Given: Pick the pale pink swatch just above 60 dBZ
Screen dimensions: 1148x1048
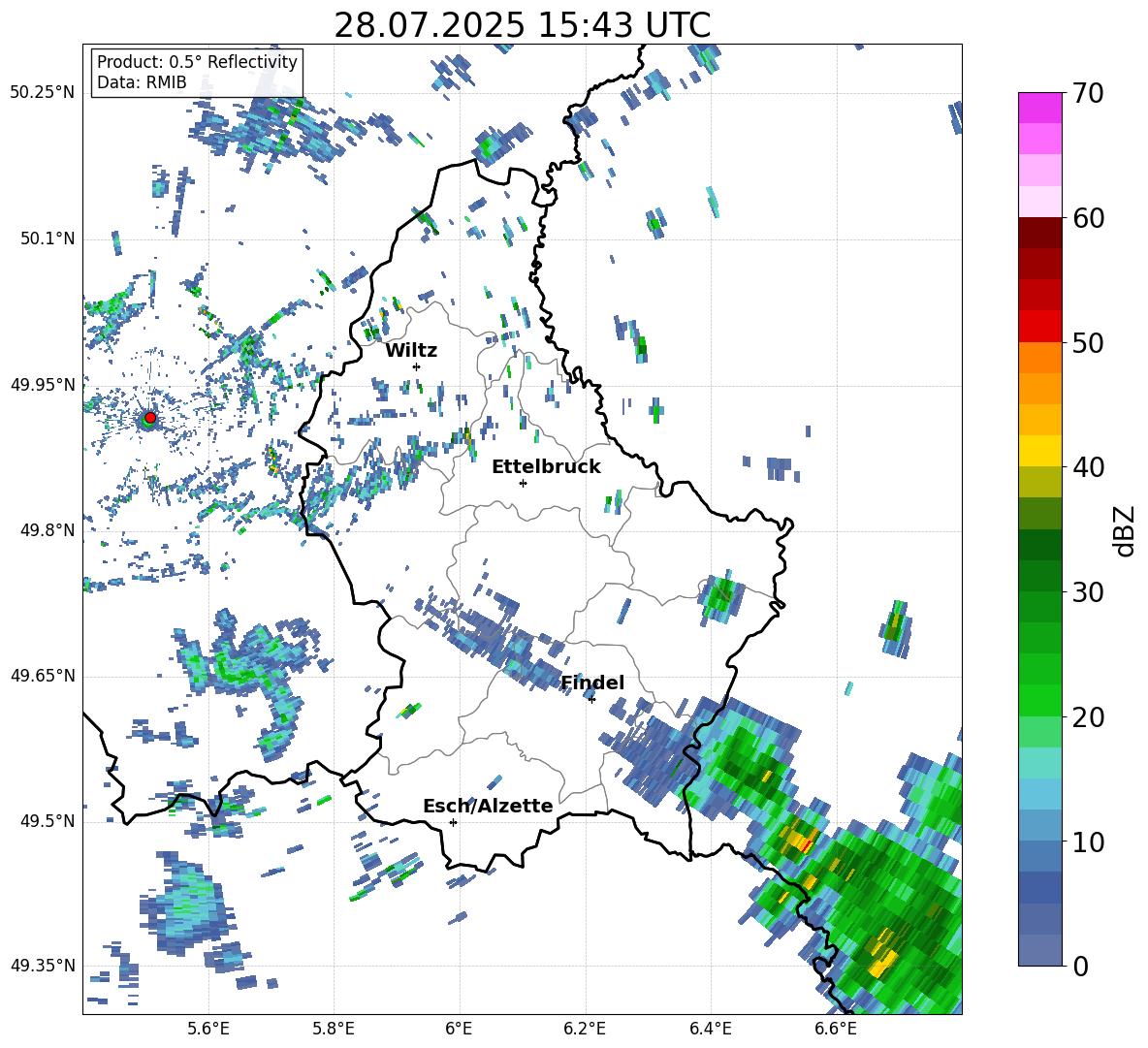Looking at the screenshot, I should point(1039,202).
